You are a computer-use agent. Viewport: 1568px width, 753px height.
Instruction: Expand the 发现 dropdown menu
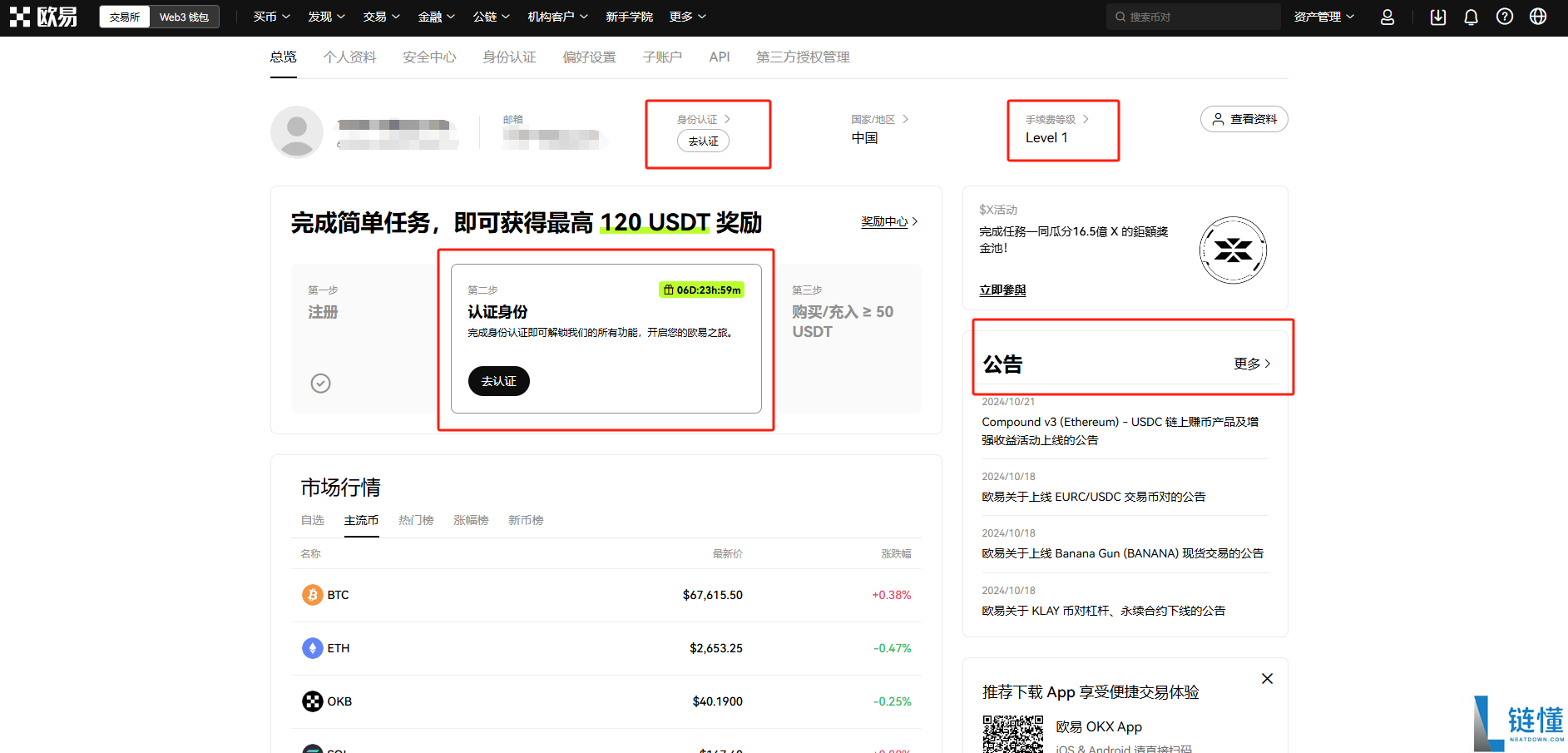[327, 17]
